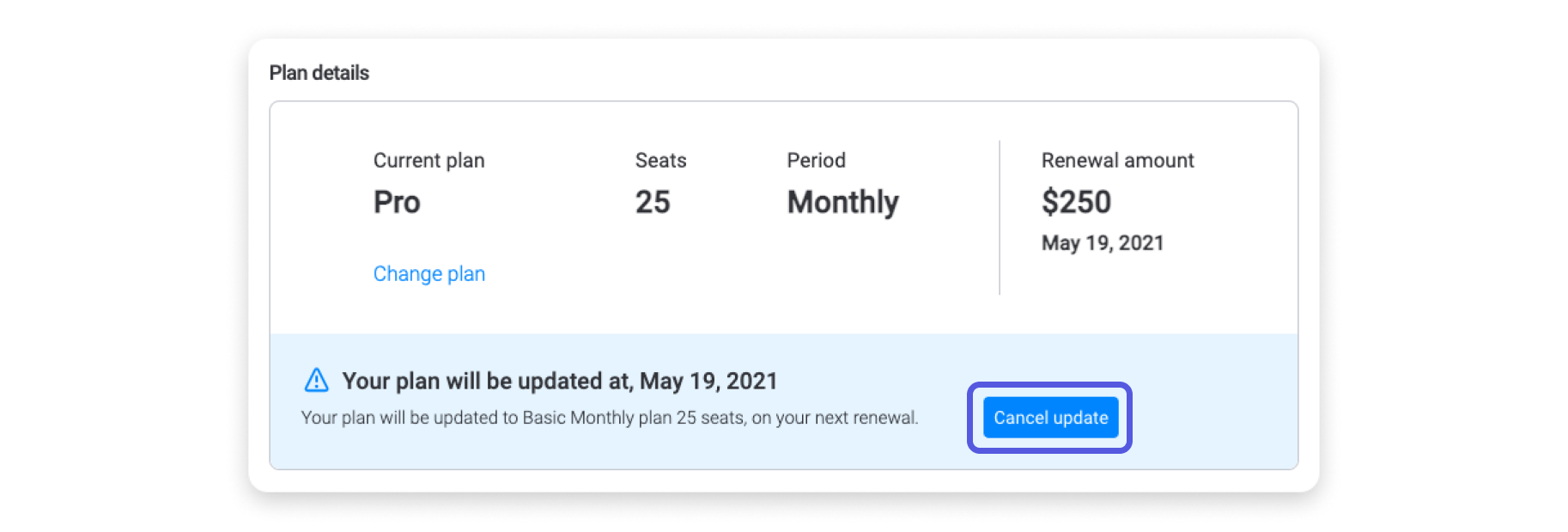Click 'May 19, 2021' in the banner heading
The width and height of the screenshot is (1568, 532).
(708, 381)
